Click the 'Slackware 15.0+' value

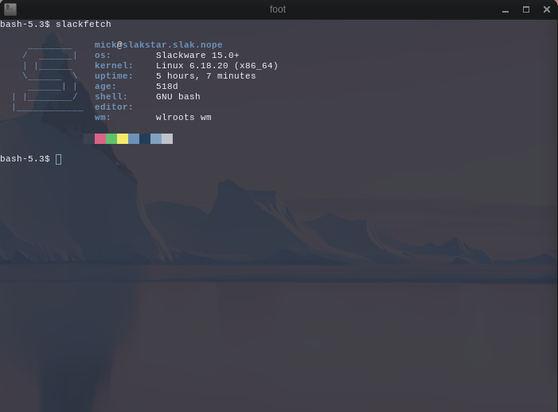(x=198, y=55)
